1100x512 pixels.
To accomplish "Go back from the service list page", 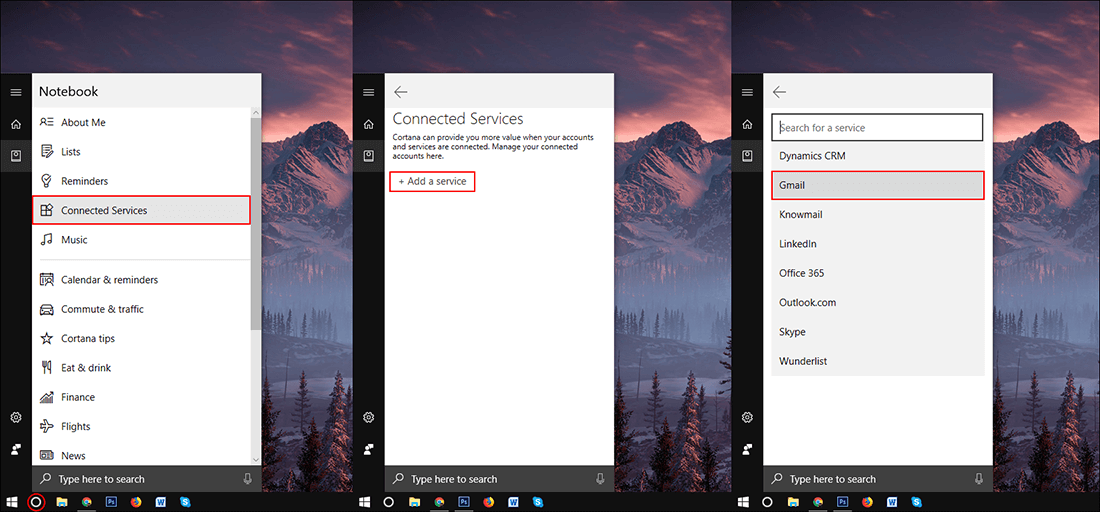I will (779, 92).
